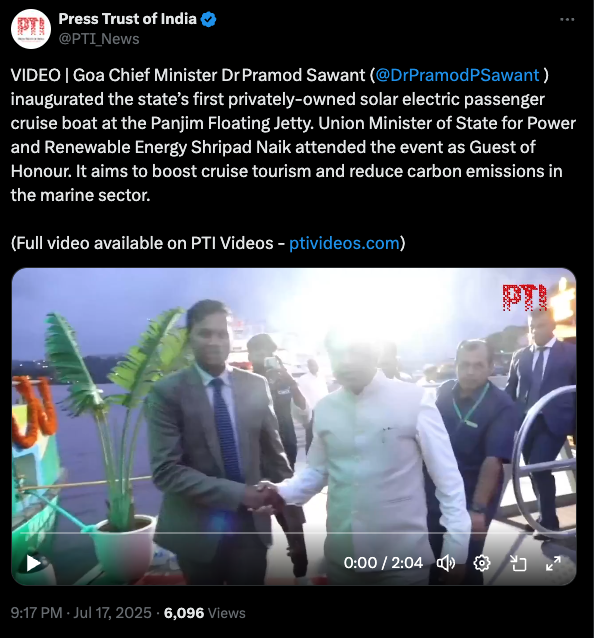This screenshot has height=638, width=594.
Task: Open the PTI profile avatar
Action: coord(31,29)
